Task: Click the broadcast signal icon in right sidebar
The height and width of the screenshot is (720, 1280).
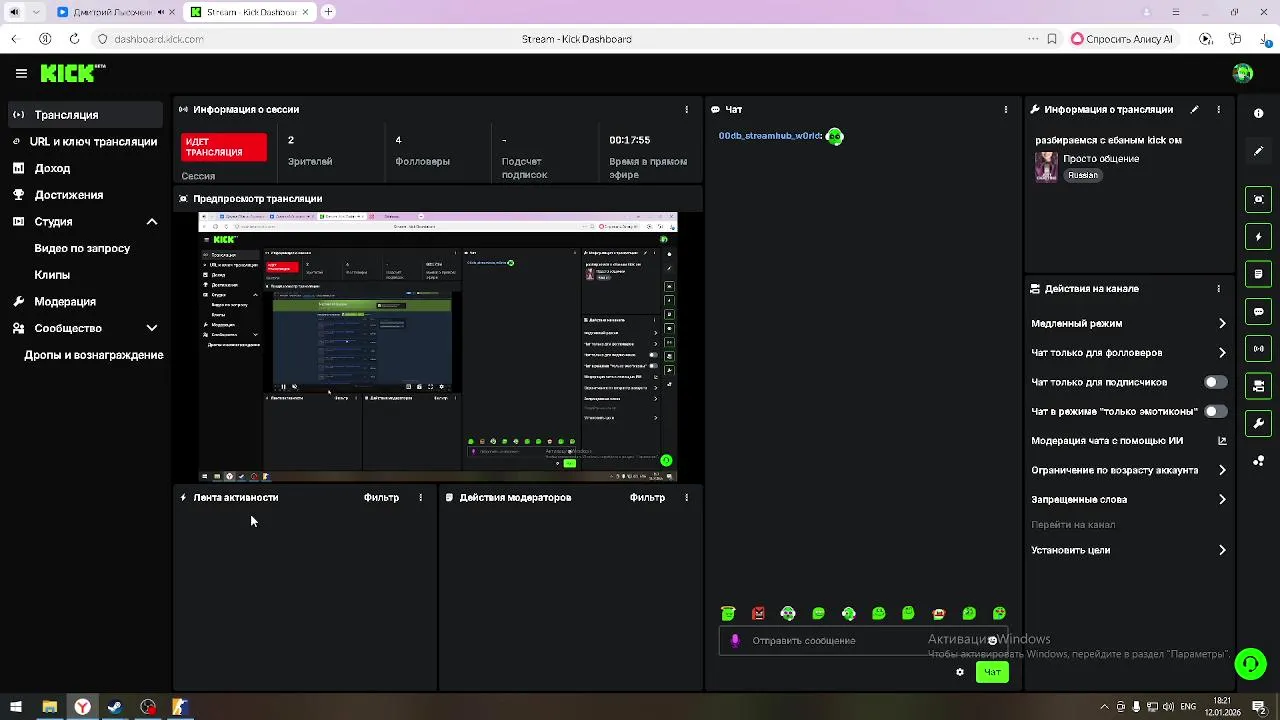Action: pos(1259,349)
